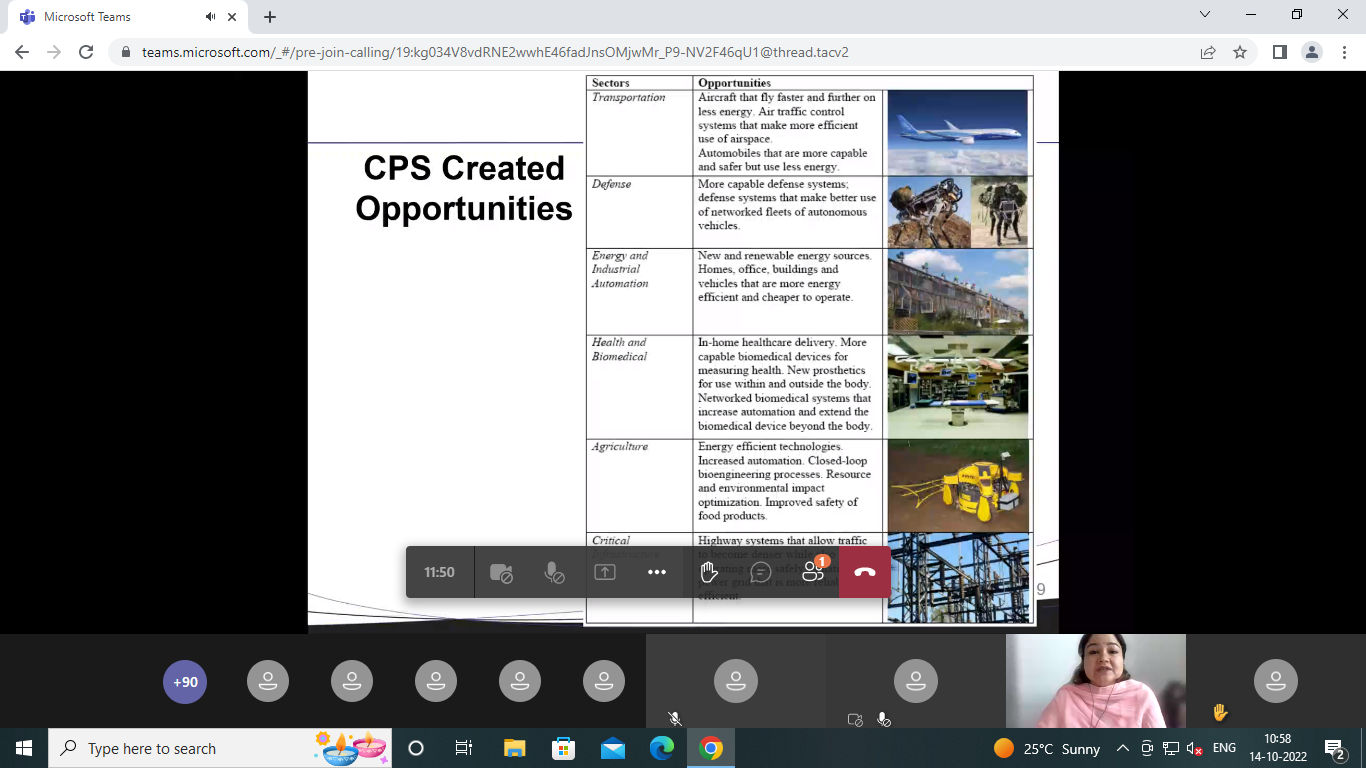Show the participants list

tap(813, 572)
